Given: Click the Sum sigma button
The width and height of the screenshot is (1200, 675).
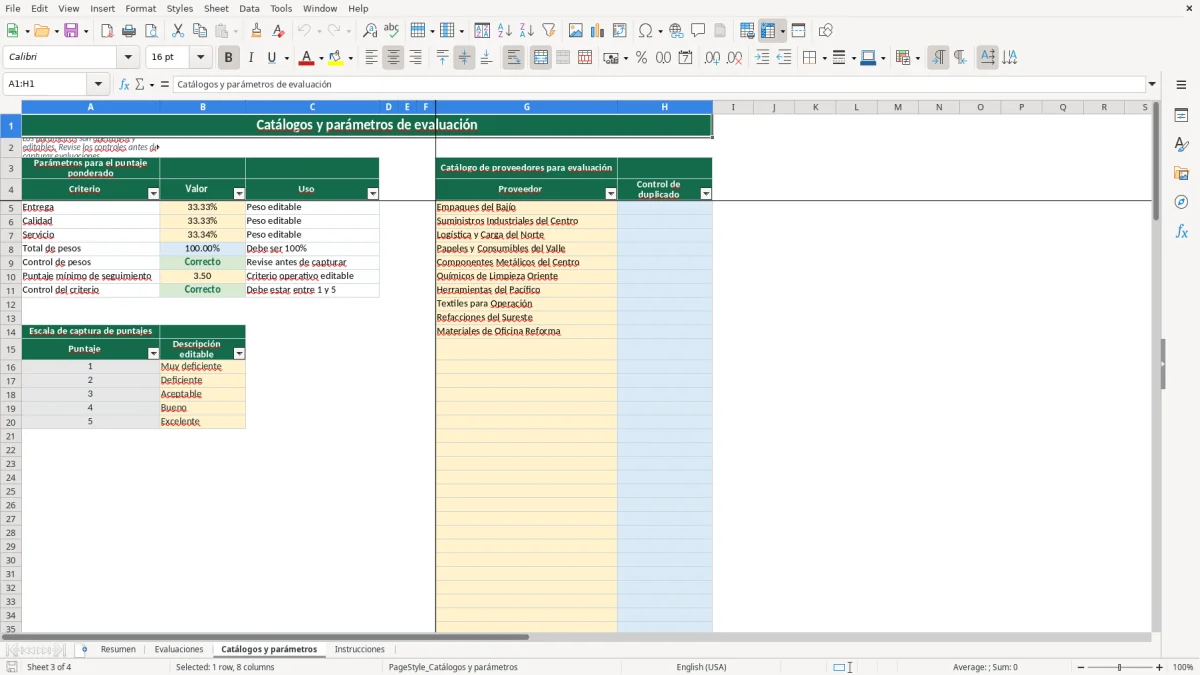Looking at the screenshot, I should click(x=140, y=84).
